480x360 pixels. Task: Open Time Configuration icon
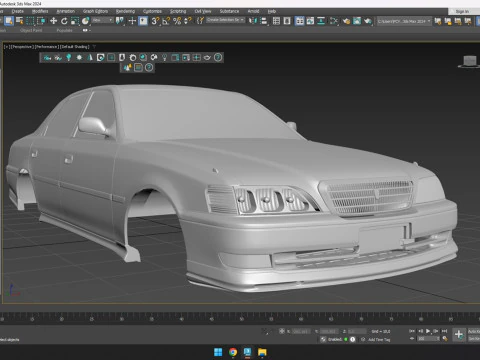[x=445, y=339]
